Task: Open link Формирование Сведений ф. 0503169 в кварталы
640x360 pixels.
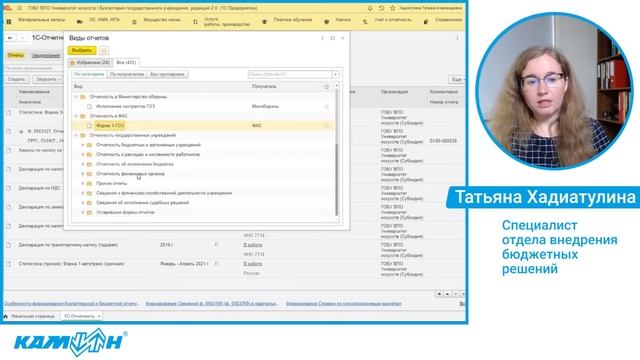Action: (211, 304)
